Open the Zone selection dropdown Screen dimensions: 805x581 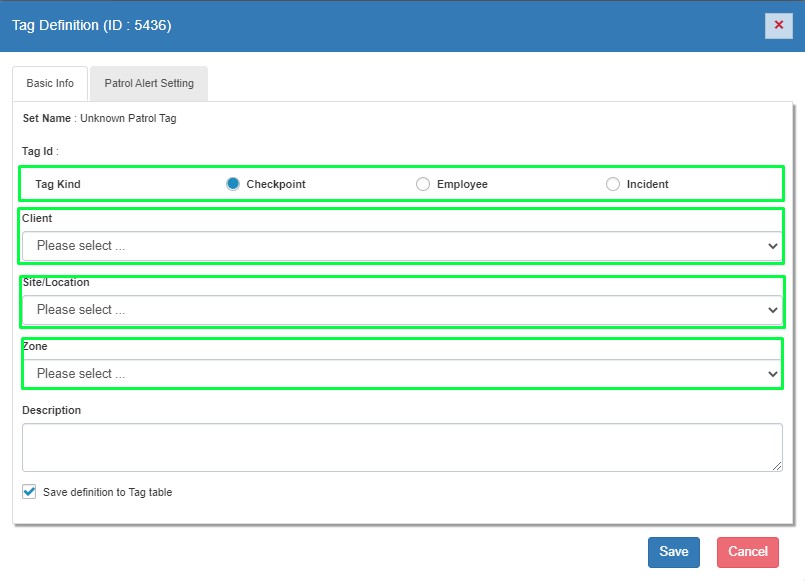click(x=400, y=374)
